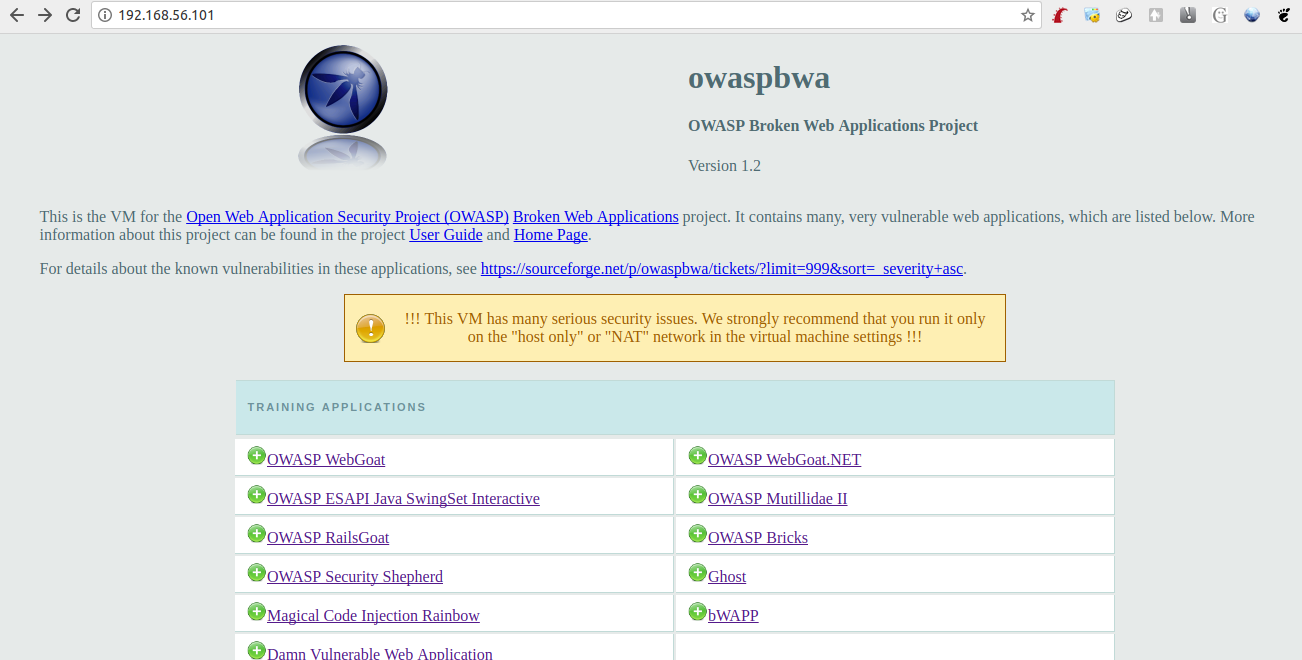
Task: Open the project User Guide link
Action: [446, 235]
